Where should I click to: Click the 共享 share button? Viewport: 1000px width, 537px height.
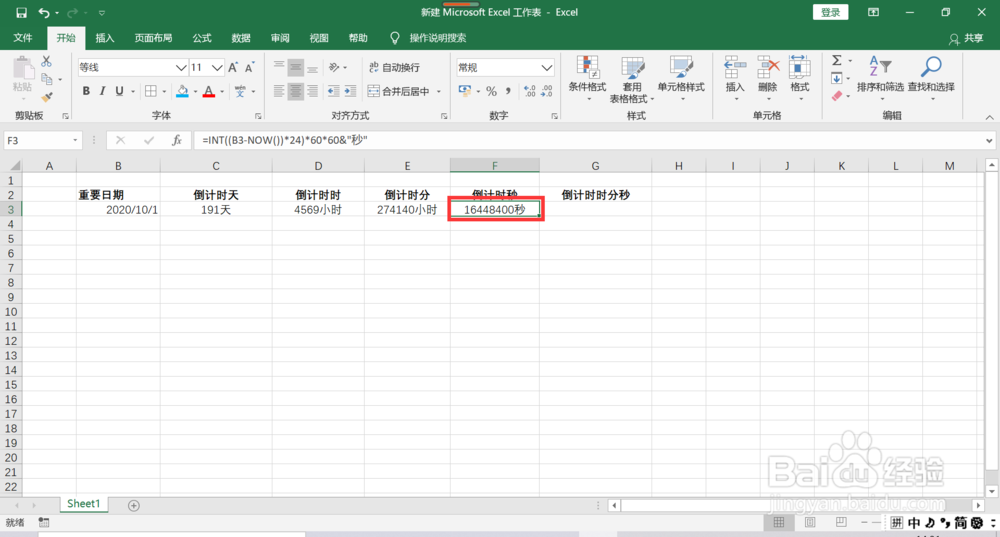pos(966,38)
